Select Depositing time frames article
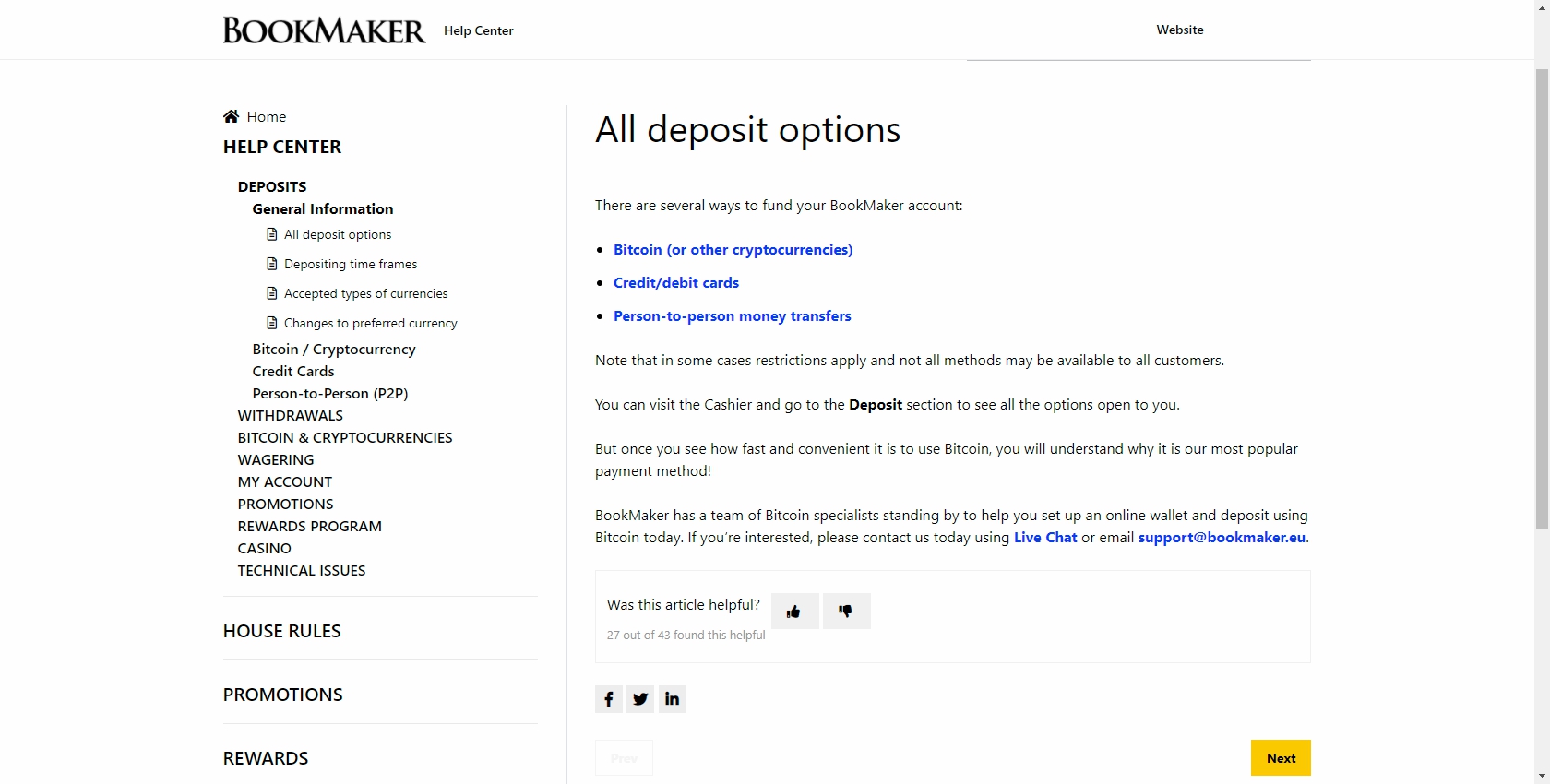 point(351,264)
